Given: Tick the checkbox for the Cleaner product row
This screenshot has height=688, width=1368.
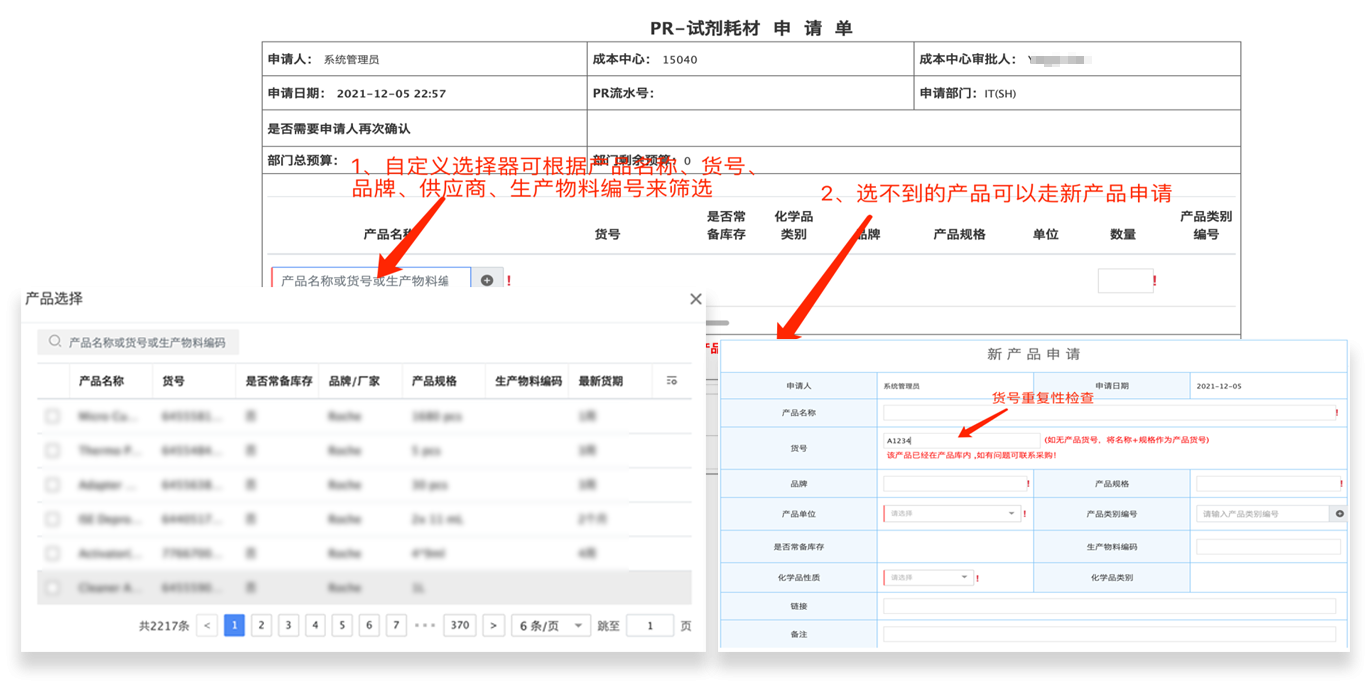Looking at the screenshot, I should tap(53, 588).
